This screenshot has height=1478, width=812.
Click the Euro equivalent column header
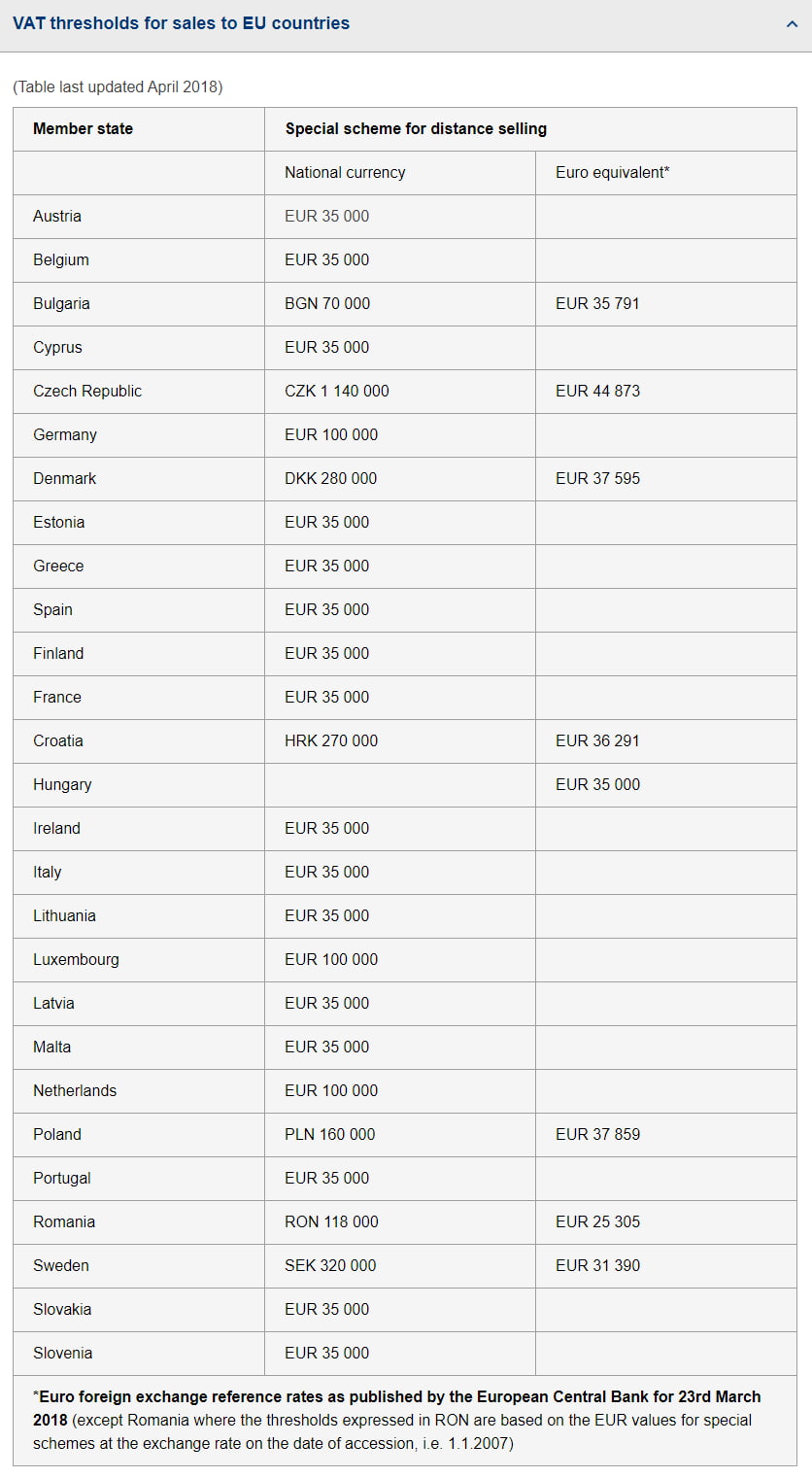click(611, 172)
